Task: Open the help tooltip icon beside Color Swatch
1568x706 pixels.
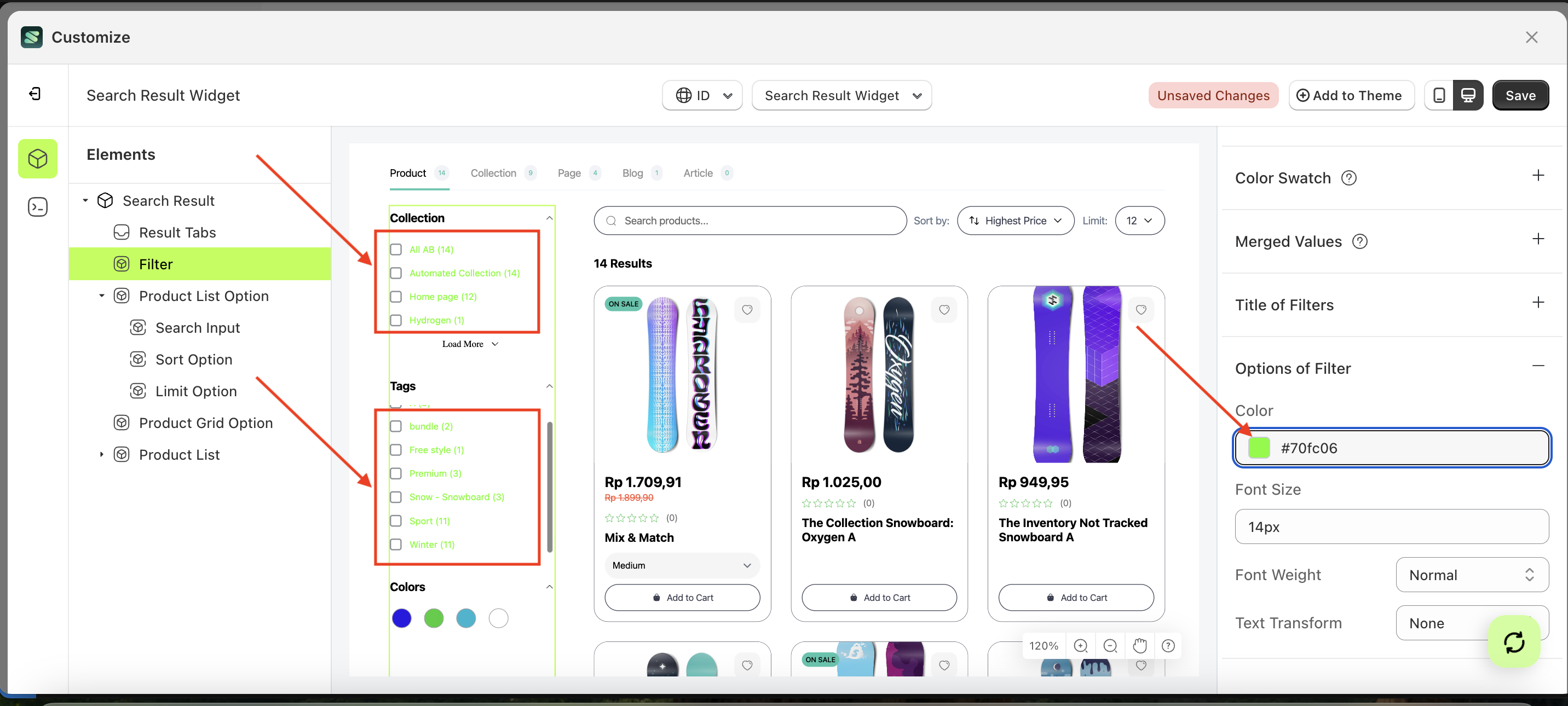Action: (x=1350, y=178)
